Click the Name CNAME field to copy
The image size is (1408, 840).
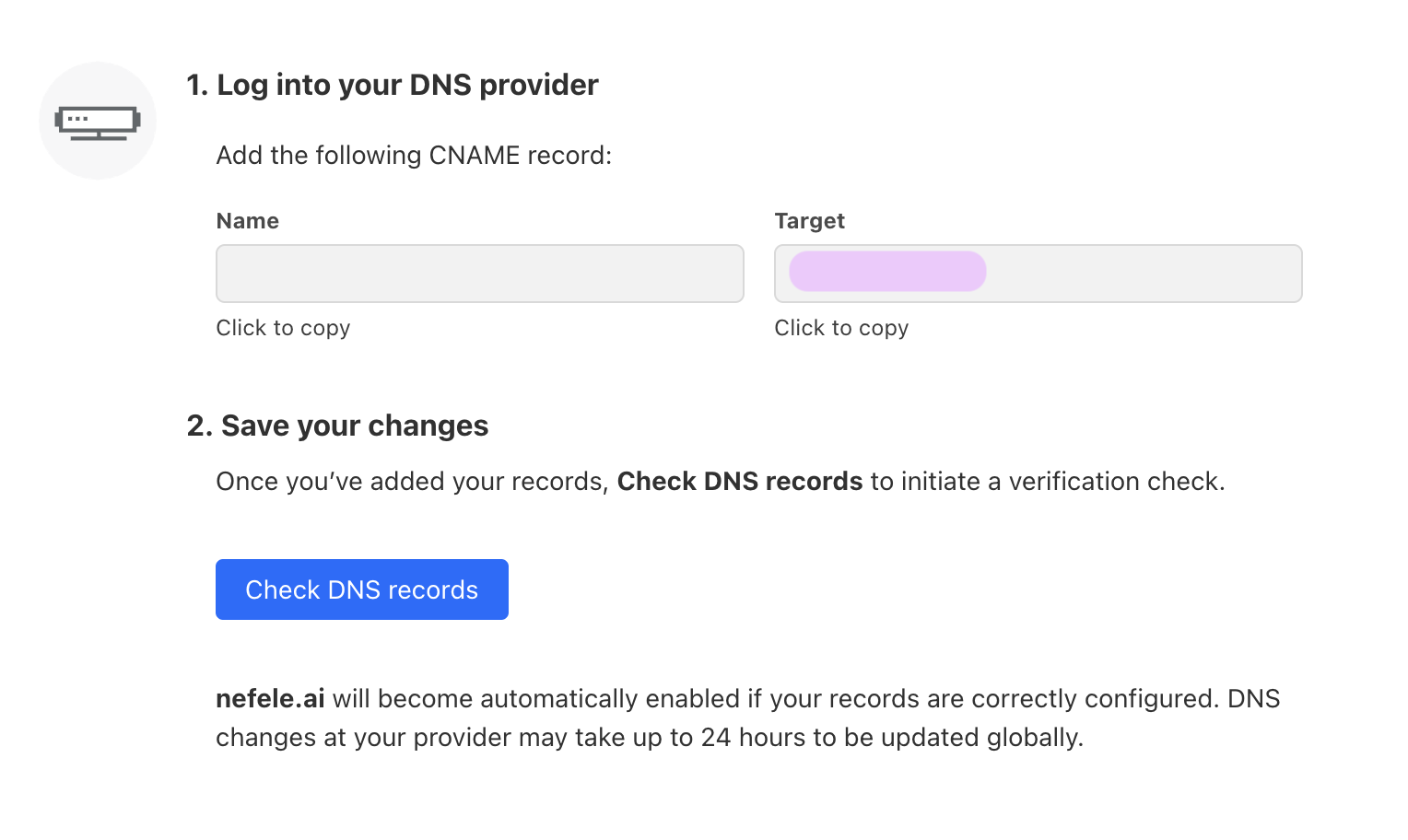click(479, 274)
